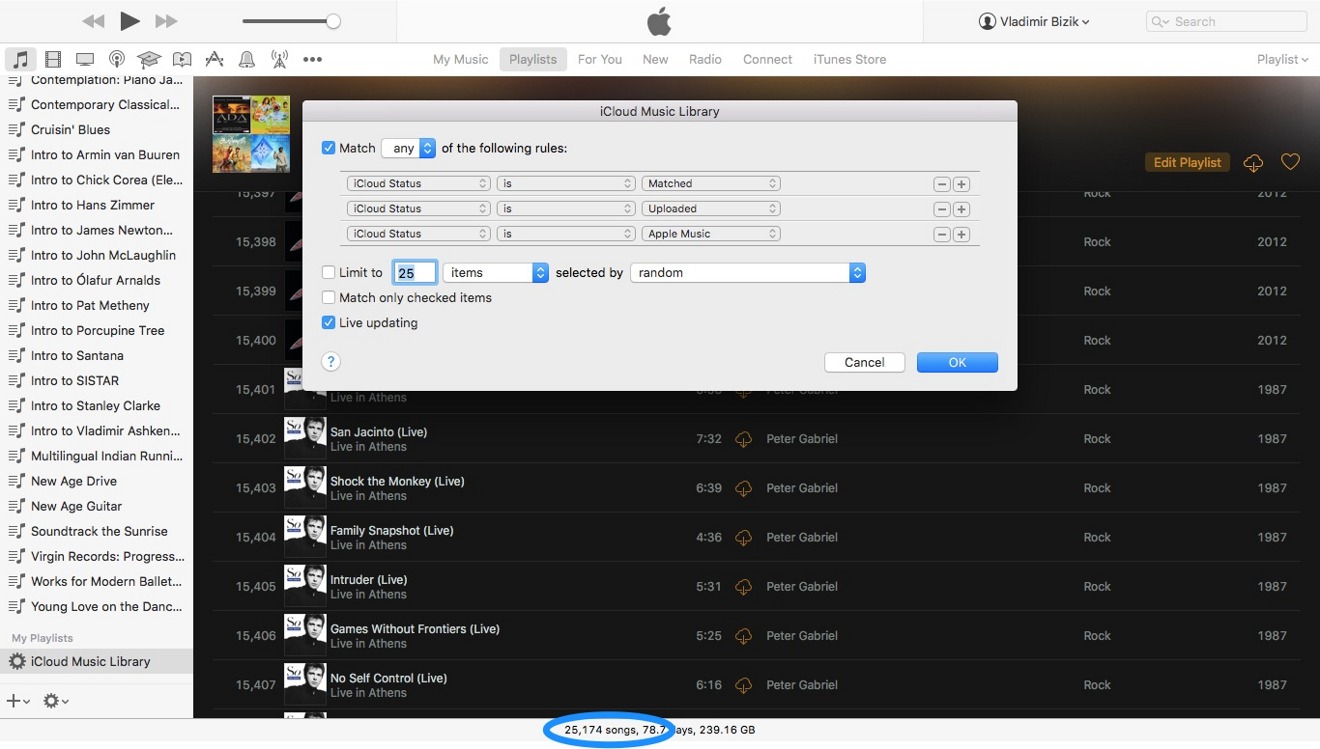
Task: Switch to the Podcasts icon
Action: point(117,60)
